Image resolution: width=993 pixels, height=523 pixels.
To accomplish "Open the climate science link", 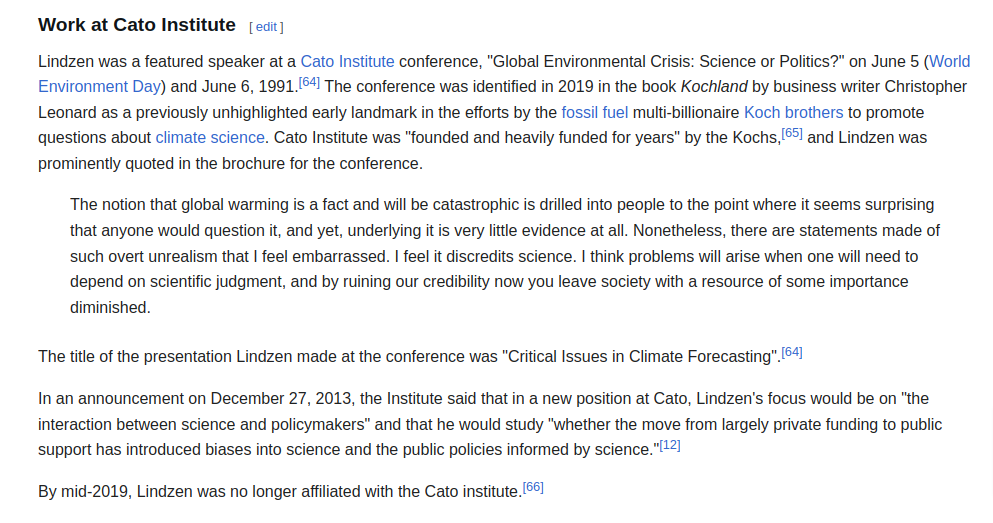I will click(x=210, y=137).
